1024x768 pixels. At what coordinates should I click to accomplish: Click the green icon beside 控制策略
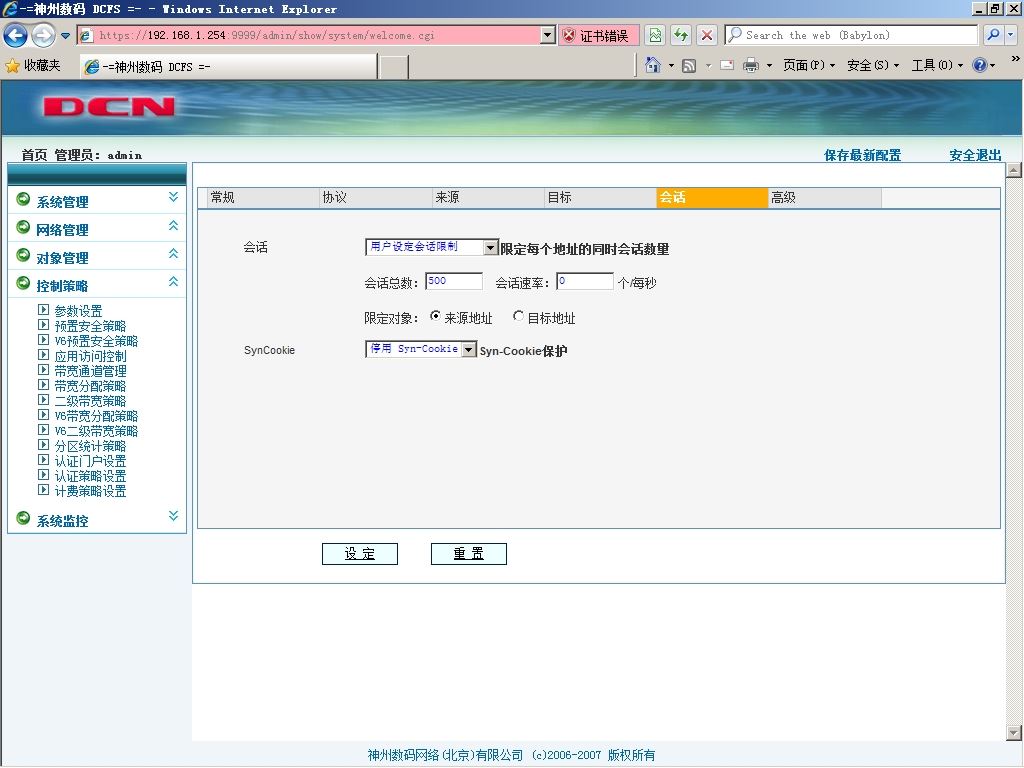pos(23,283)
